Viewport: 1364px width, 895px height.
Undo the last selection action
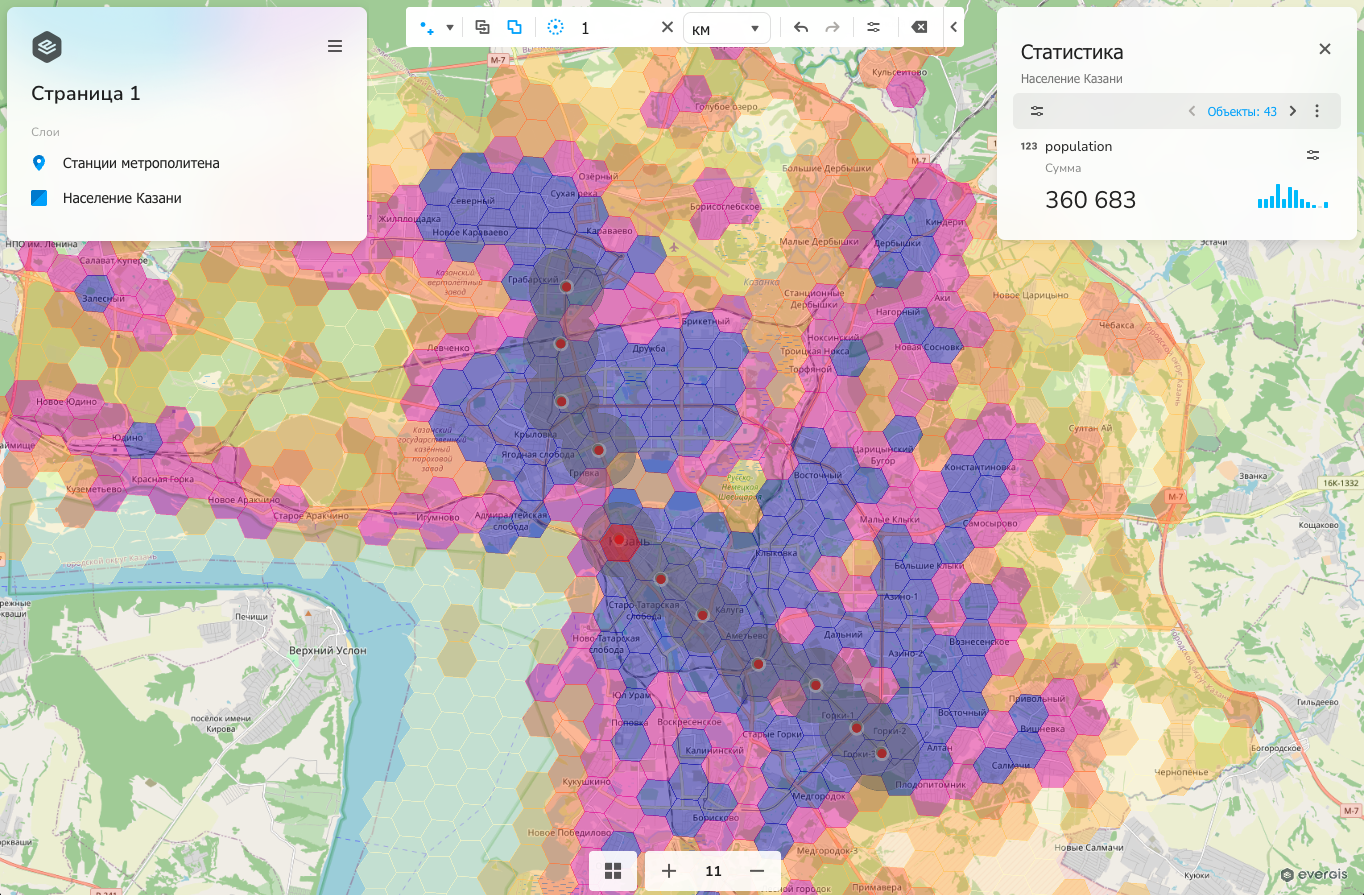800,28
